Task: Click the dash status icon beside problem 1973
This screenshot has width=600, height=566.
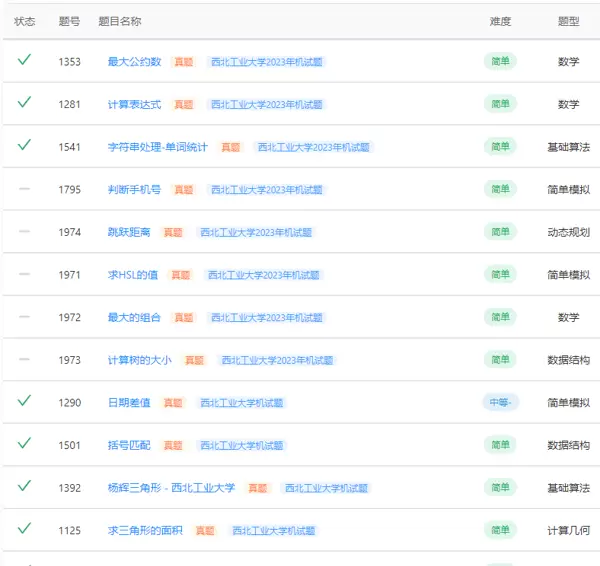Action: click(x=24, y=359)
